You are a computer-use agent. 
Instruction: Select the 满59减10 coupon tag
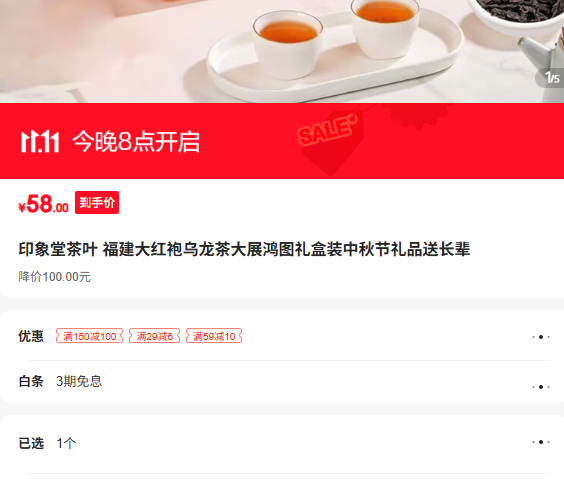[214, 336]
